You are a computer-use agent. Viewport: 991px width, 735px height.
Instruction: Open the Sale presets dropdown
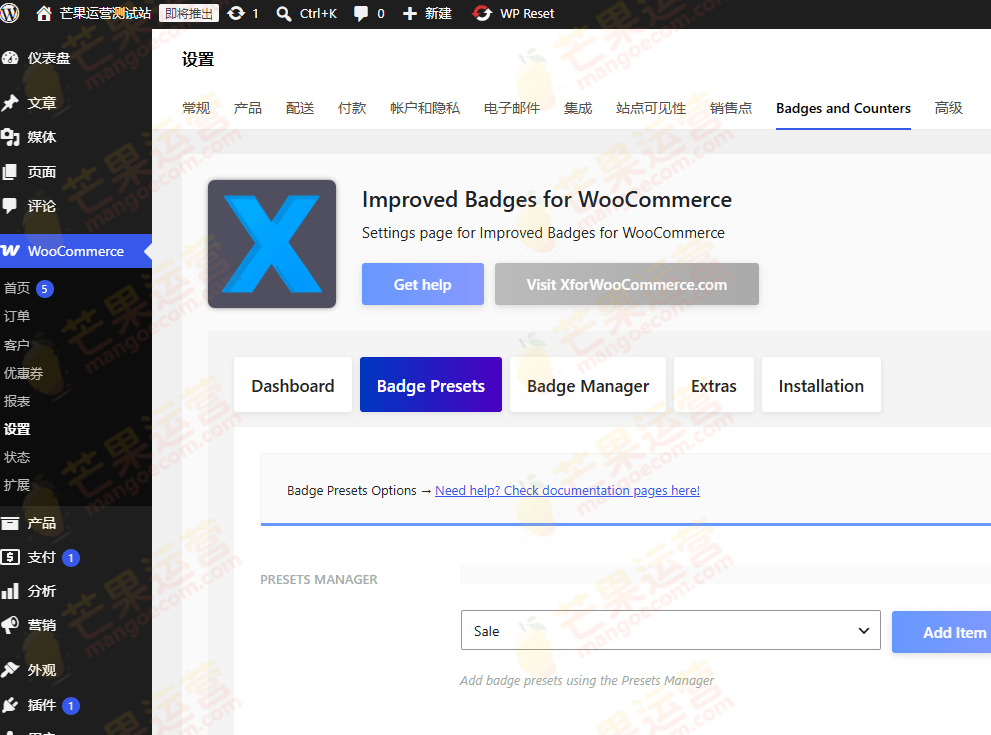671,630
